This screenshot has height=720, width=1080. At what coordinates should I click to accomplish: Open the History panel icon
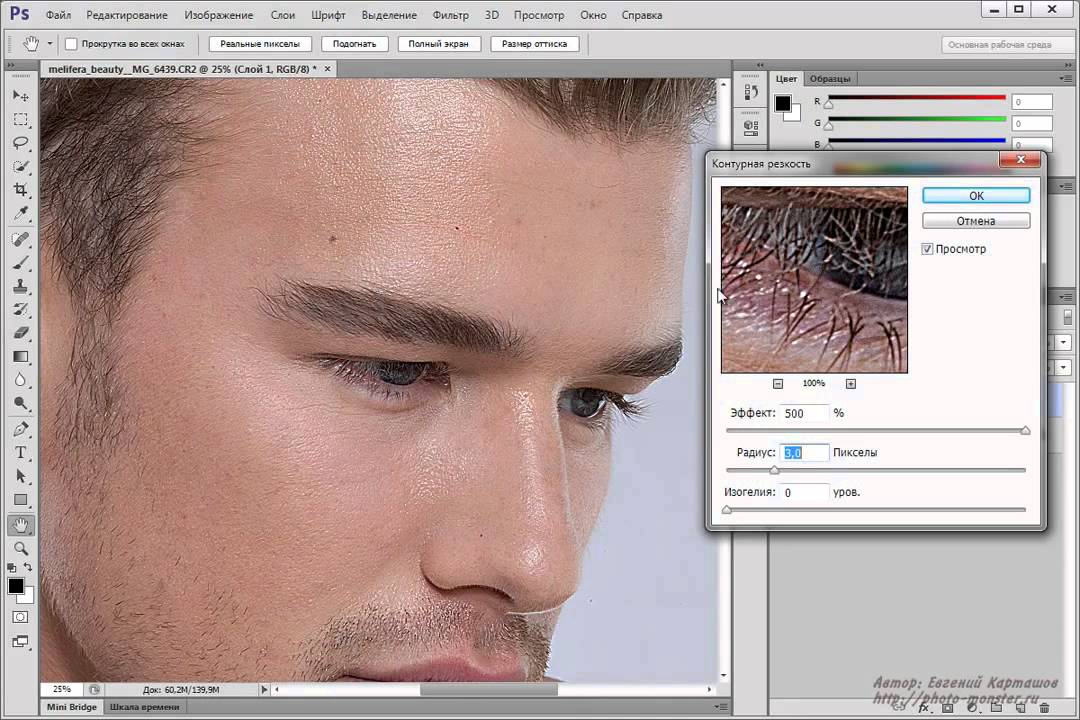point(751,92)
